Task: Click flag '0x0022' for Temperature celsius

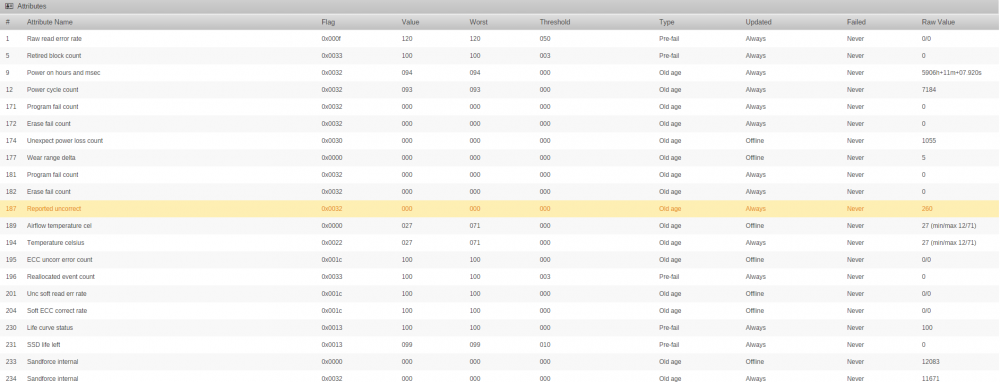Action: pyautogui.click(x=332, y=243)
